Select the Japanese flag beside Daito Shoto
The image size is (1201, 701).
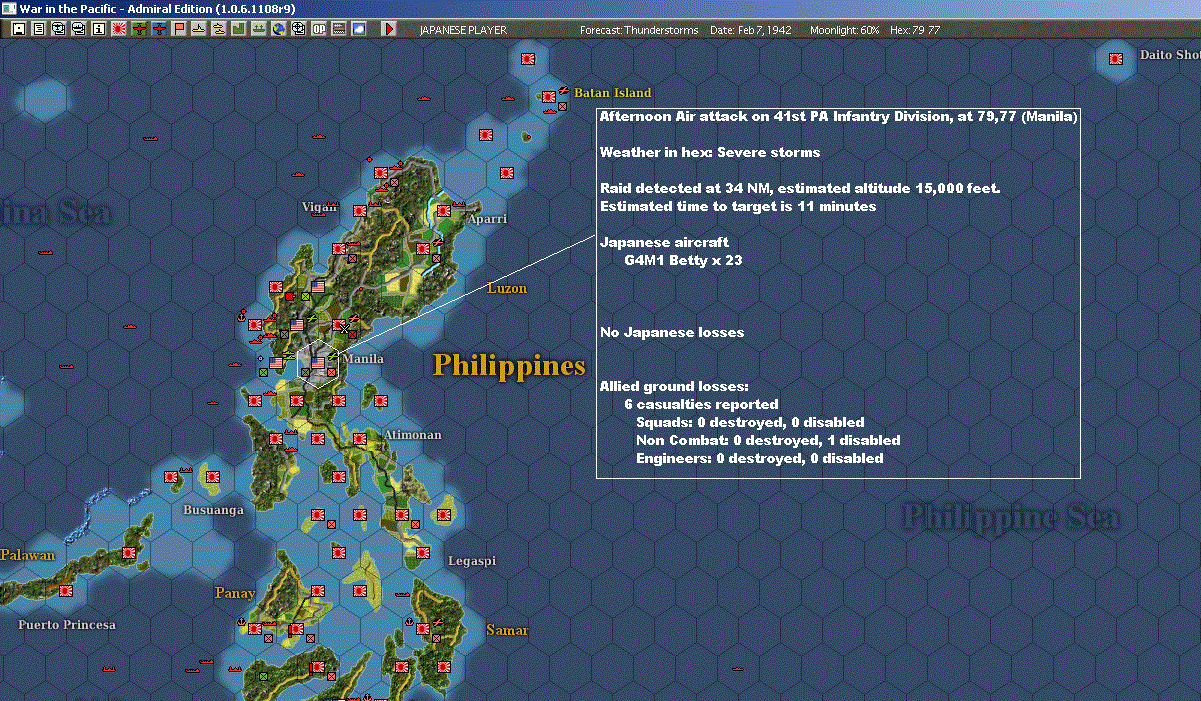[x=1116, y=59]
